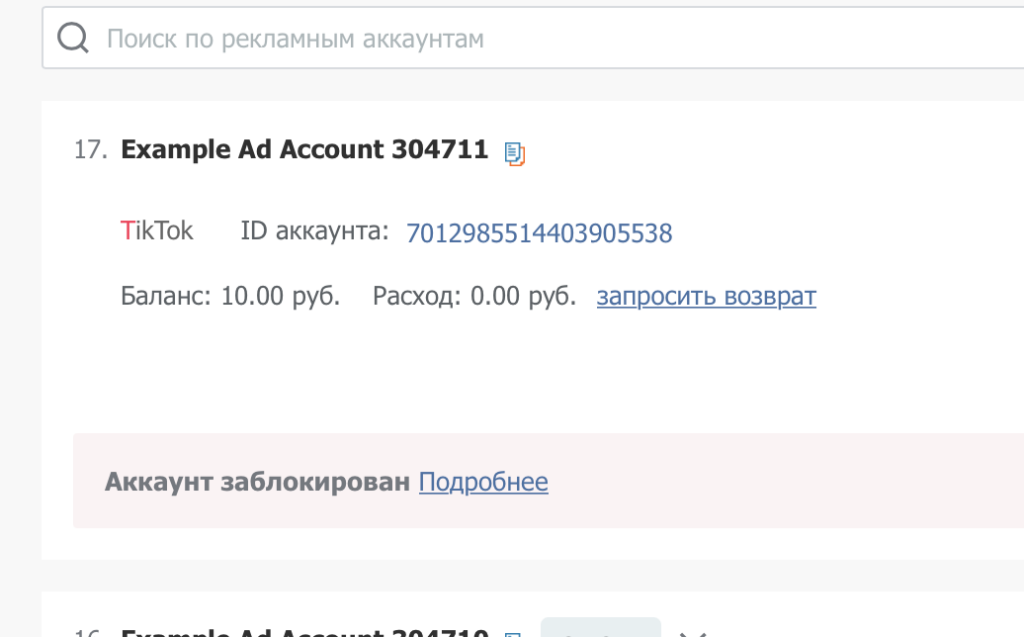Click the list number 17
Image resolution: width=1024 pixels, height=637 pixels.
click(90, 150)
